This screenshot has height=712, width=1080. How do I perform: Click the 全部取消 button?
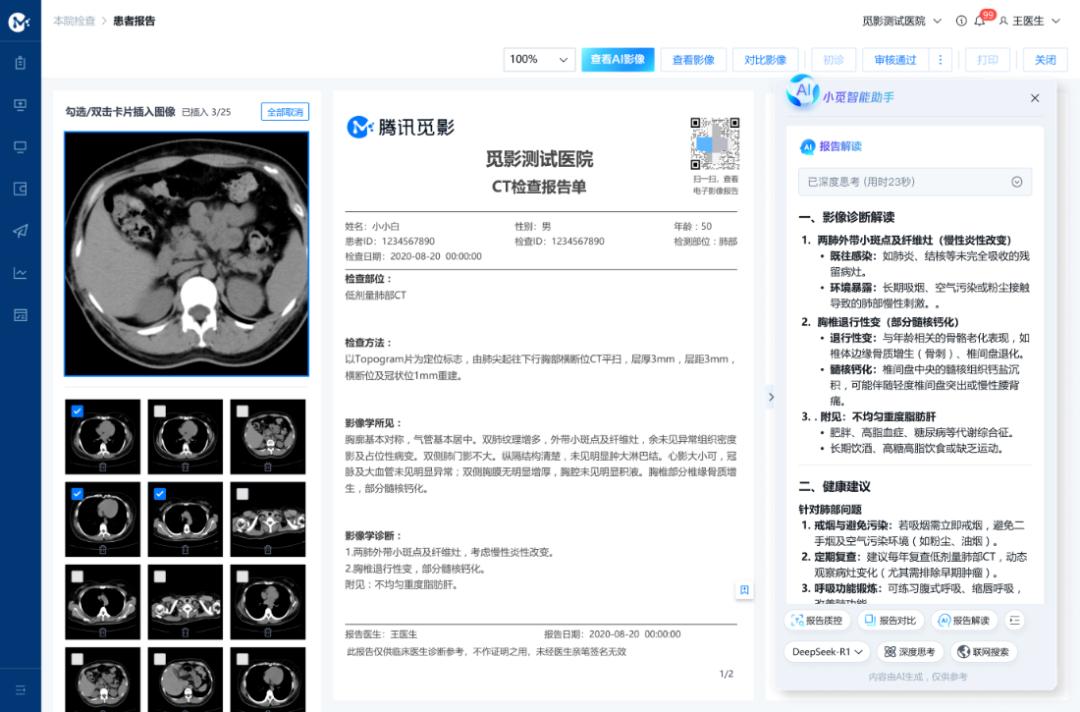[285, 112]
